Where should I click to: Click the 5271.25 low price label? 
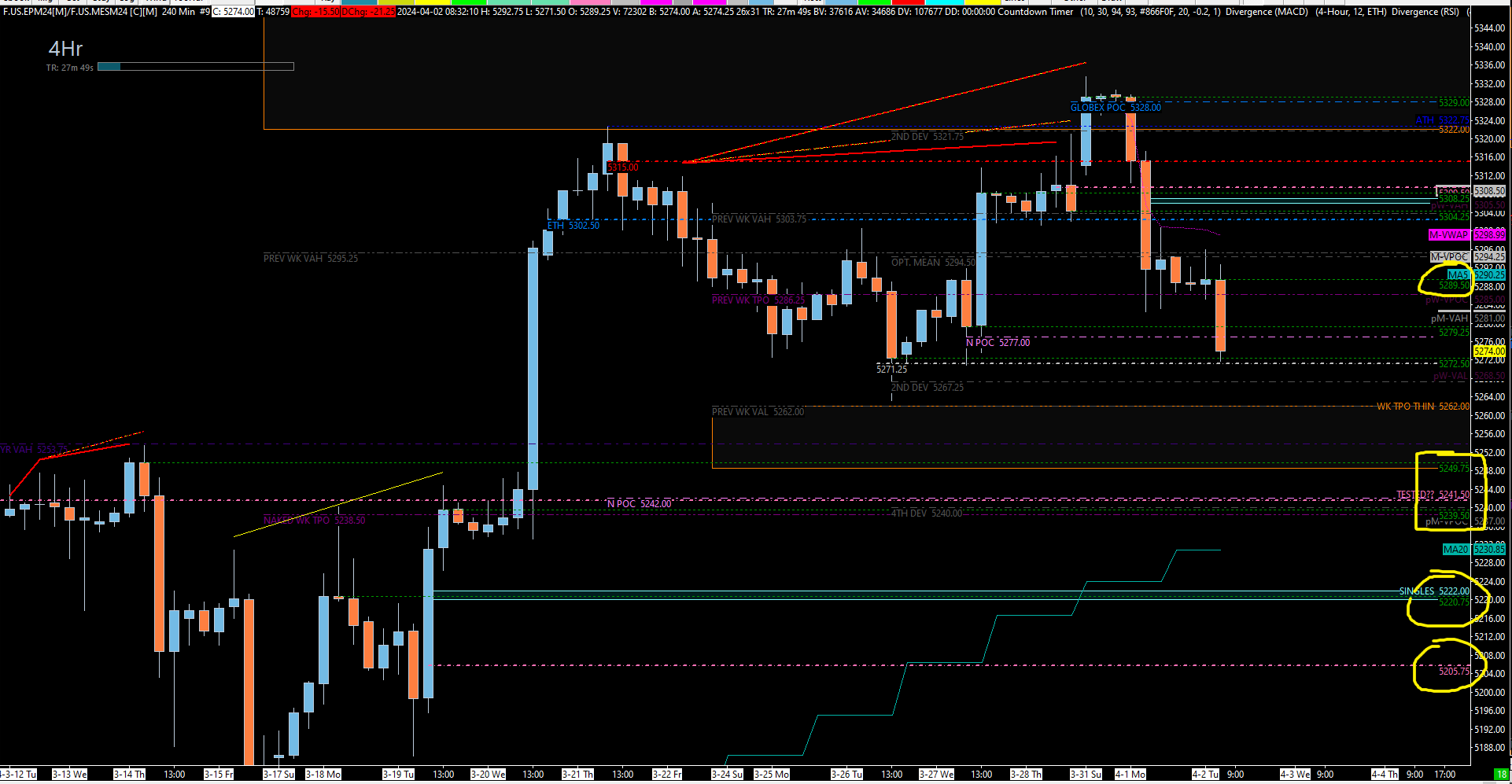[x=891, y=370]
